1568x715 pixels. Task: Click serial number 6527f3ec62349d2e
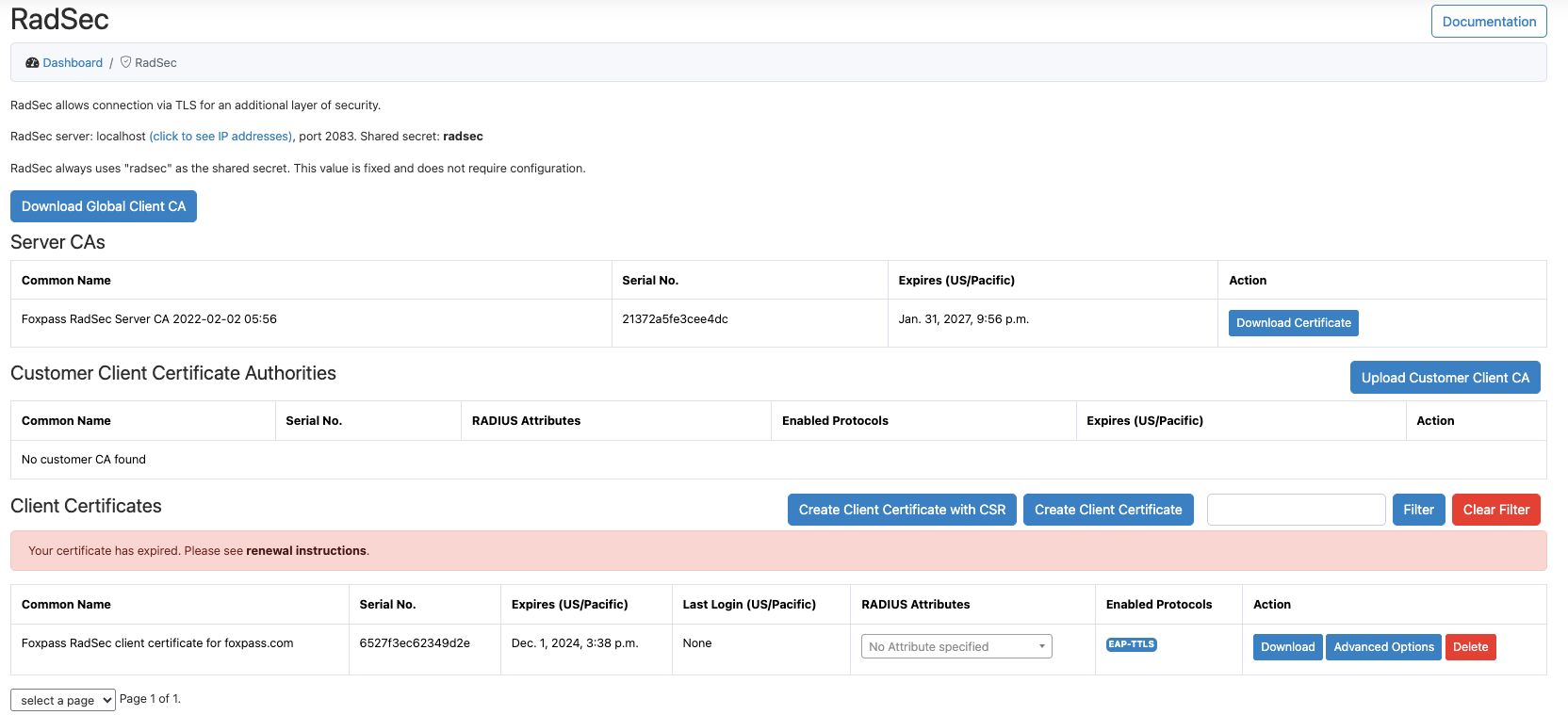click(x=415, y=643)
